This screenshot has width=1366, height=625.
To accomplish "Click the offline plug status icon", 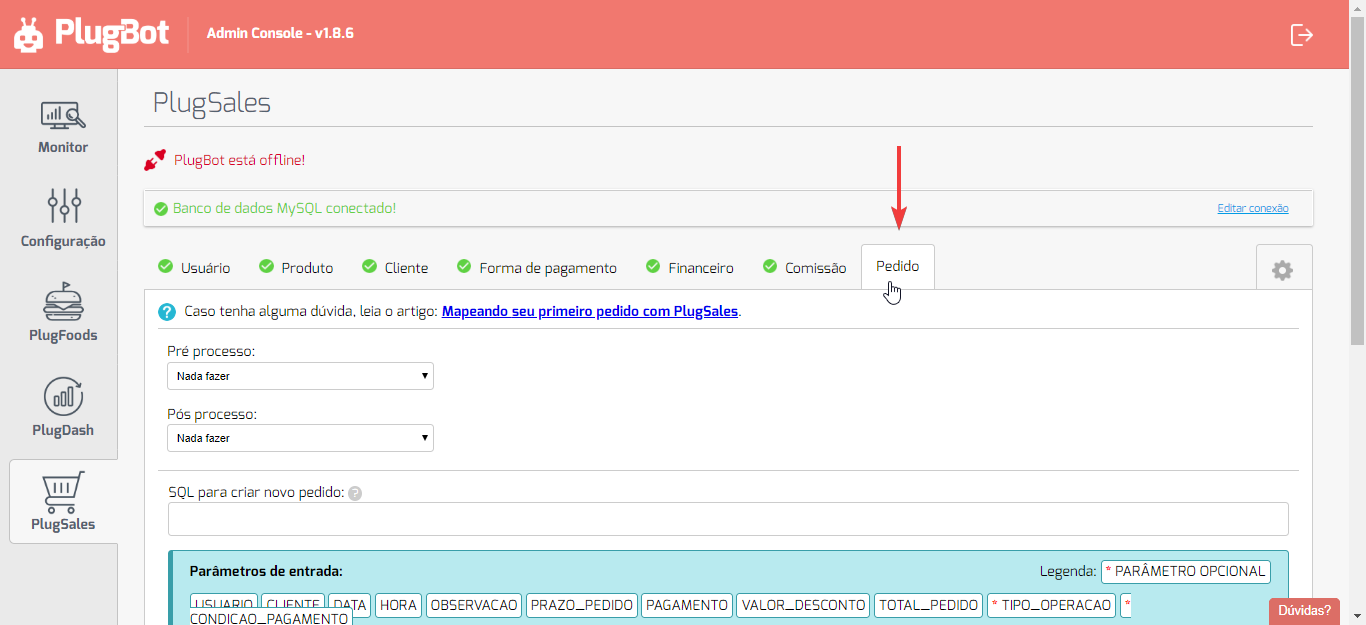I will click(155, 160).
